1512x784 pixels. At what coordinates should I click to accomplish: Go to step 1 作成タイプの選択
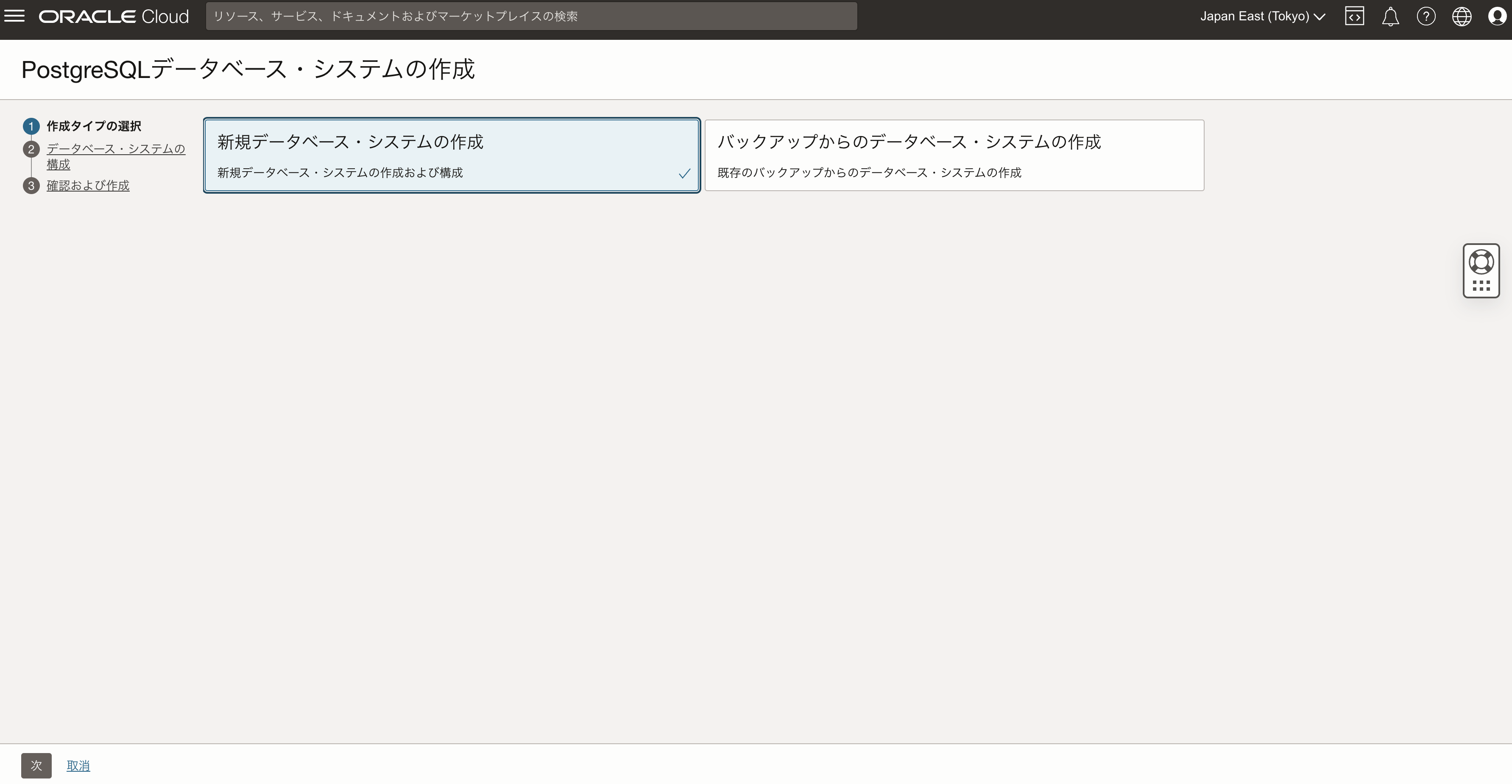pos(94,126)
